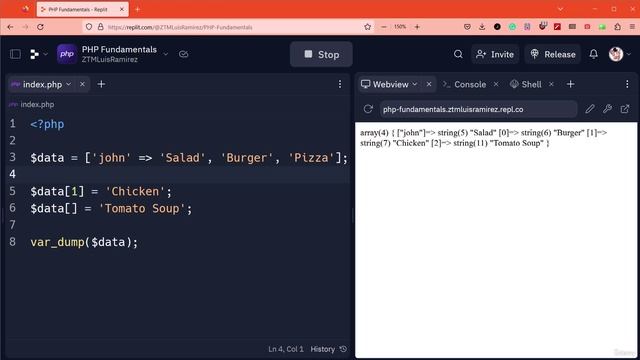Open file History in status bar
The height and width of the screenshot is (360, 640).
(329, 349)
